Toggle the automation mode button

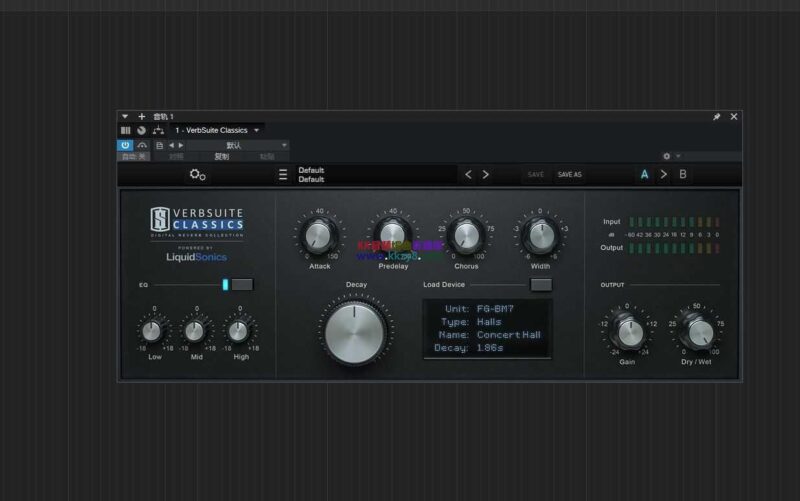(x=134, y=157)
